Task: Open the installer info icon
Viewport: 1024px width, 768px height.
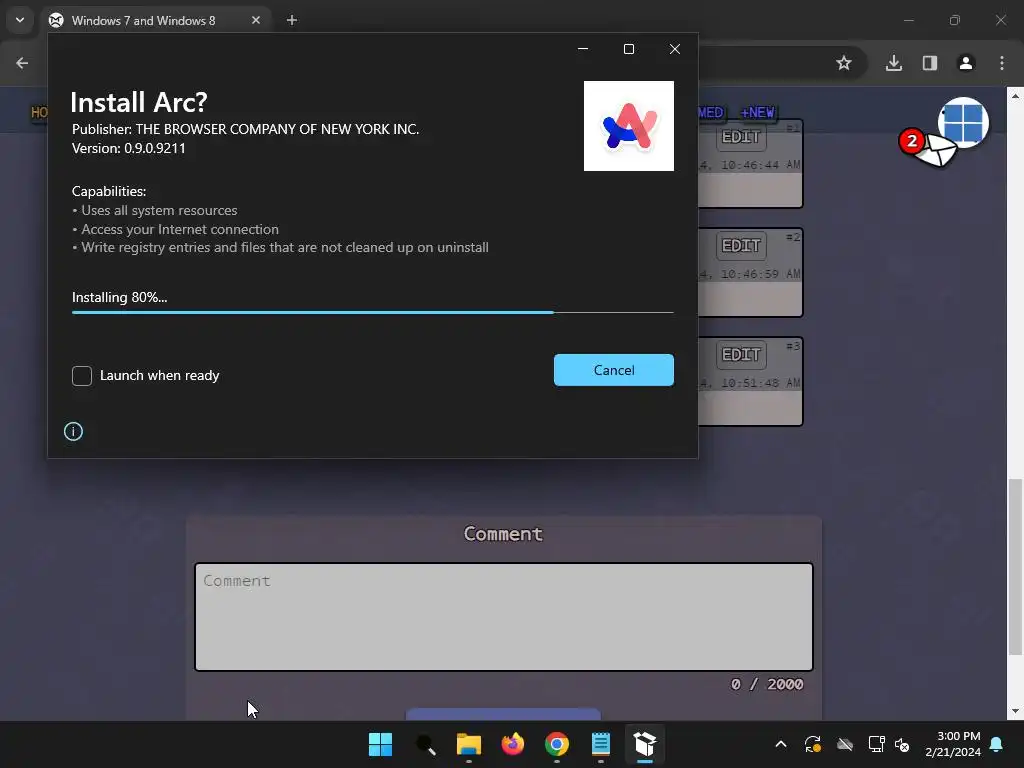Action: tap(73, 431)
